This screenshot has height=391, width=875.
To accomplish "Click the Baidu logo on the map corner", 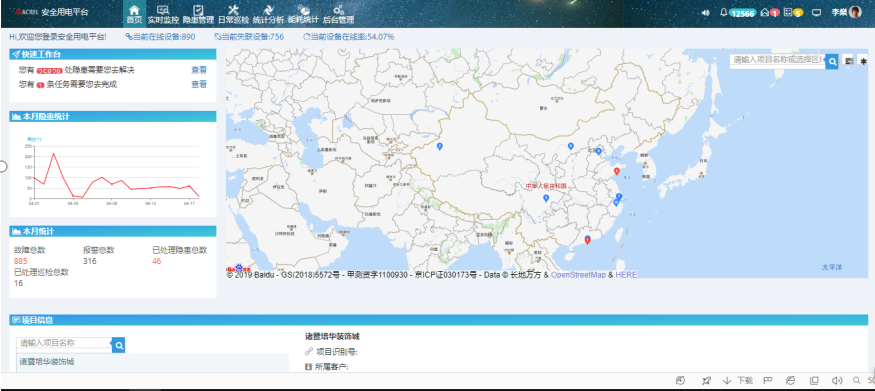I will point(239,268).
